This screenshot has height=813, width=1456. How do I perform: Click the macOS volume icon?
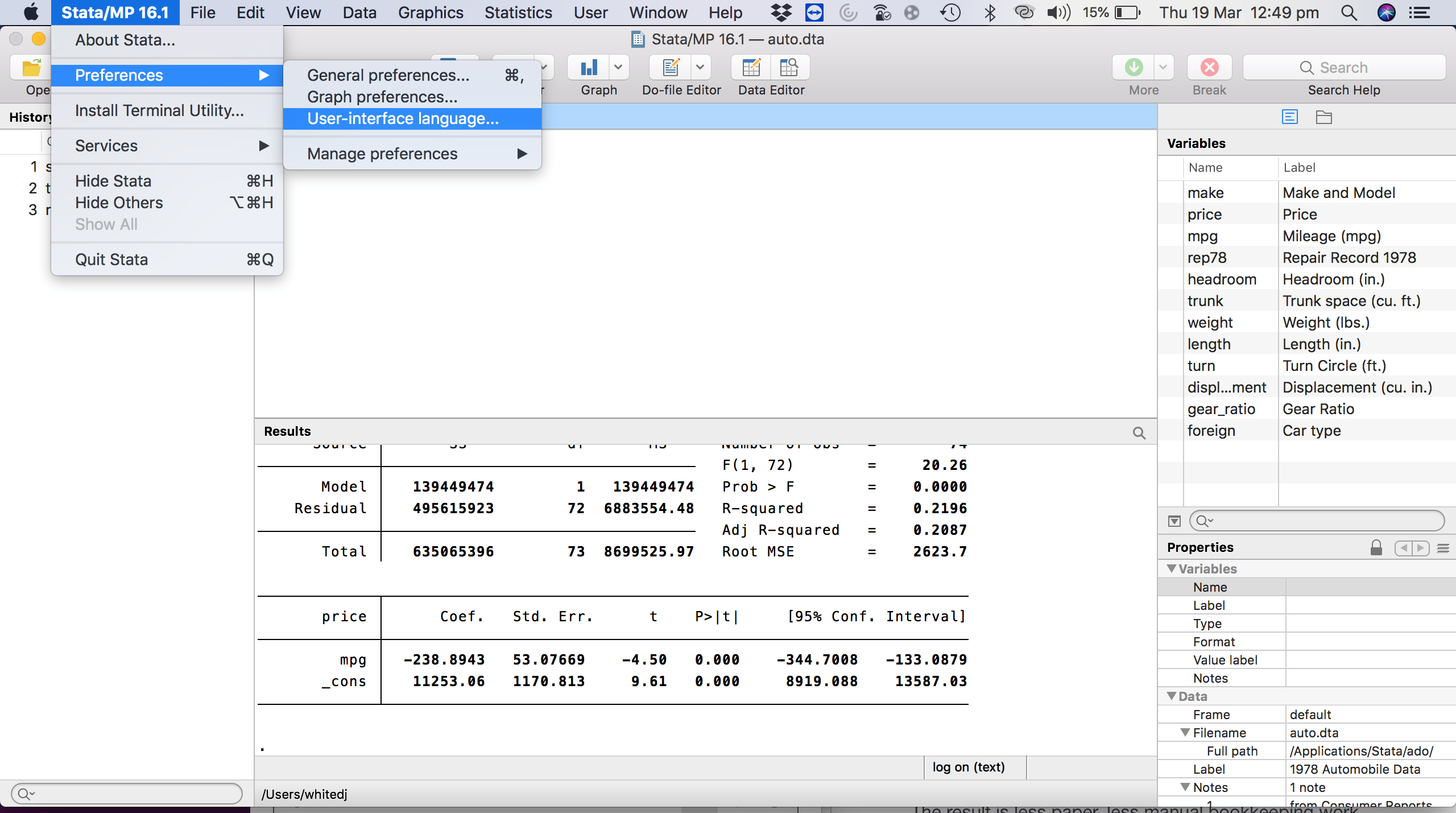[1058, 13]
